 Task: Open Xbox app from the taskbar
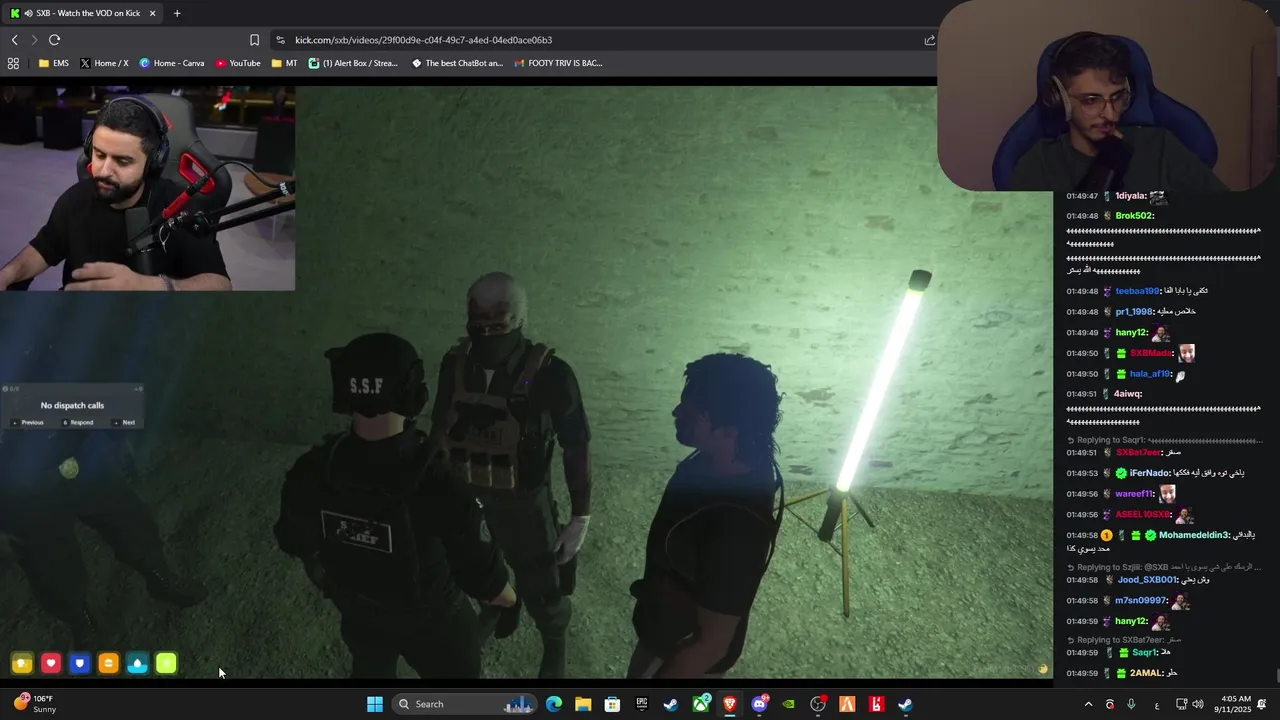pyautogui.click(x=701, y=704)
